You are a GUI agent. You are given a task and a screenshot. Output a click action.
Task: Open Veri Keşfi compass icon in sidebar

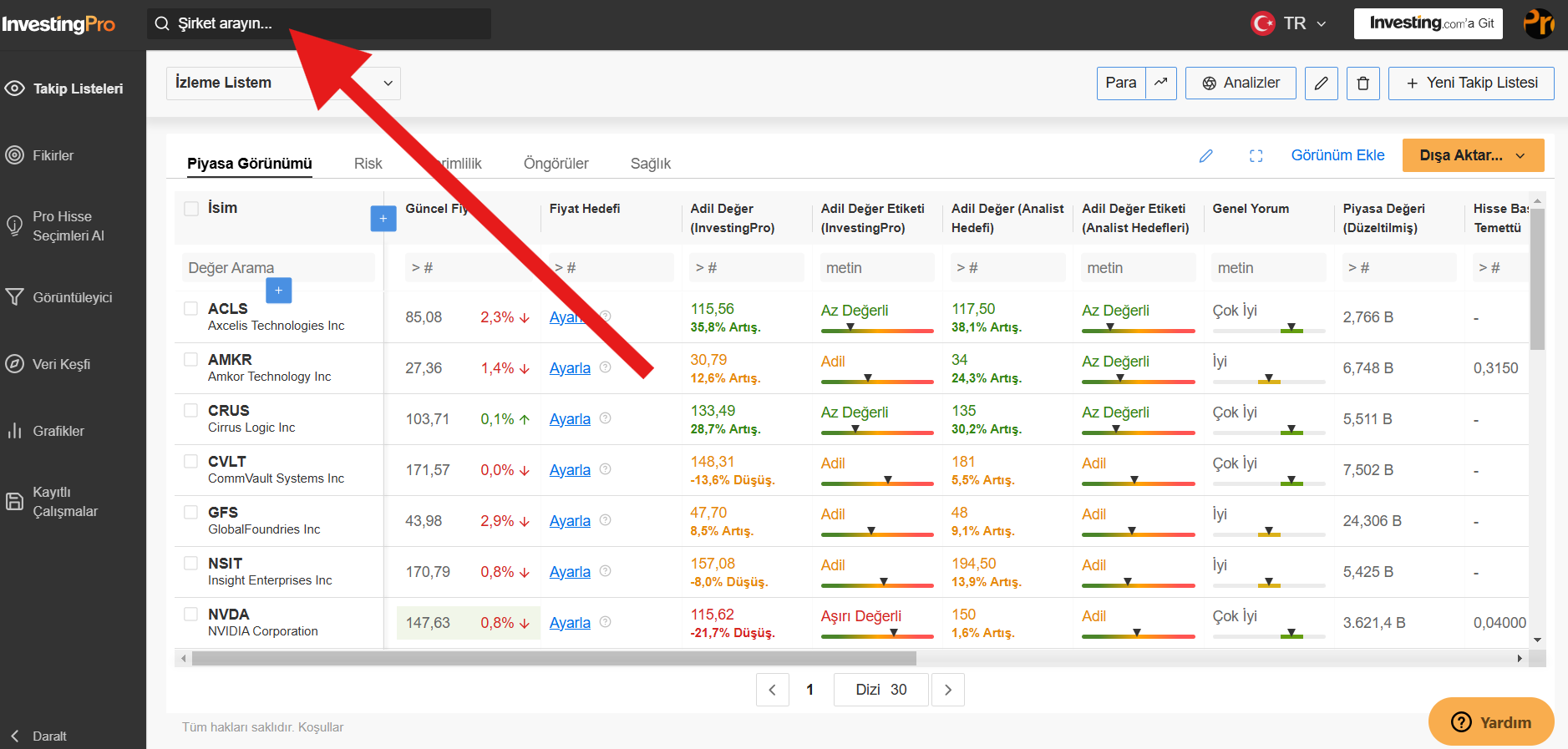tap(14, 364)
